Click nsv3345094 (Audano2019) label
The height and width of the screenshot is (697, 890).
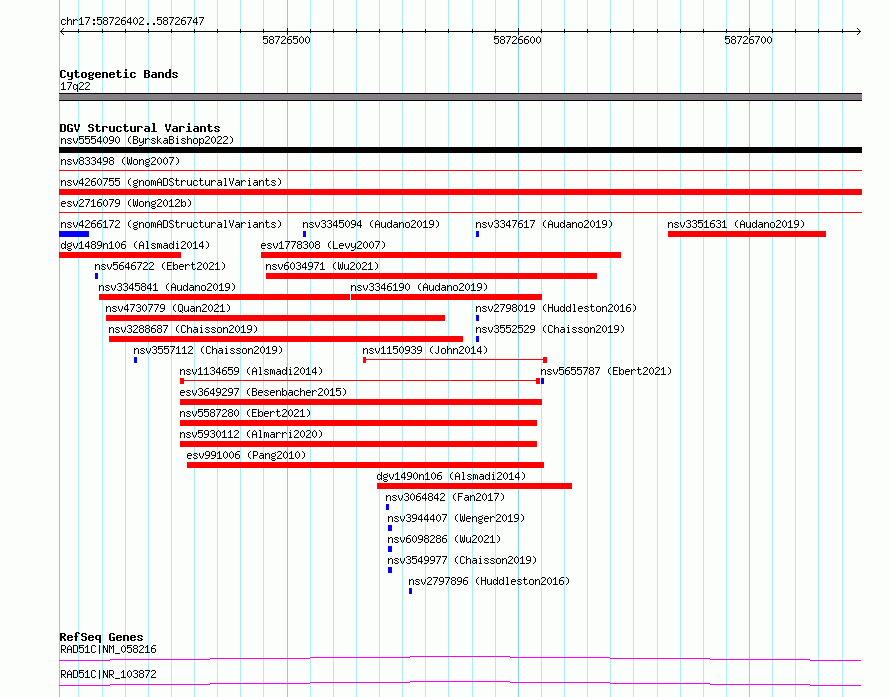coord(371,224)
